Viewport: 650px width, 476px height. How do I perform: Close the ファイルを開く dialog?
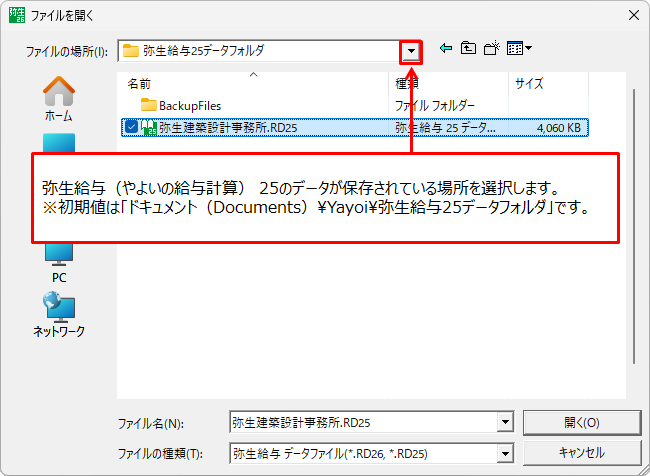pyautogui.click(x=631, y=14)
